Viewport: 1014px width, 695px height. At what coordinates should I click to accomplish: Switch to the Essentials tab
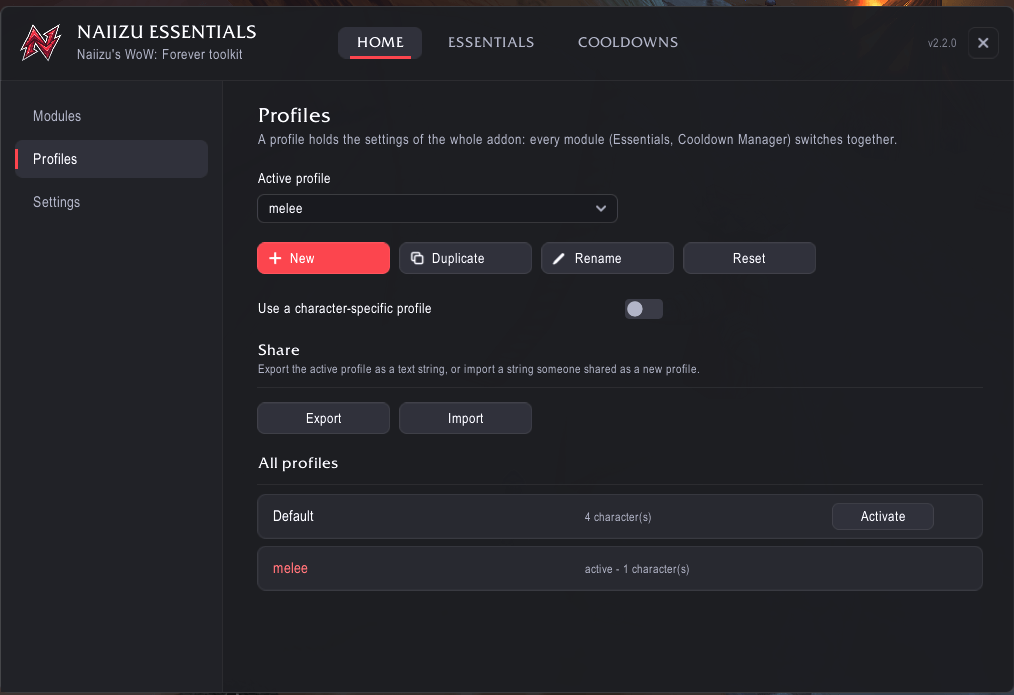click(x=491, y=43)
